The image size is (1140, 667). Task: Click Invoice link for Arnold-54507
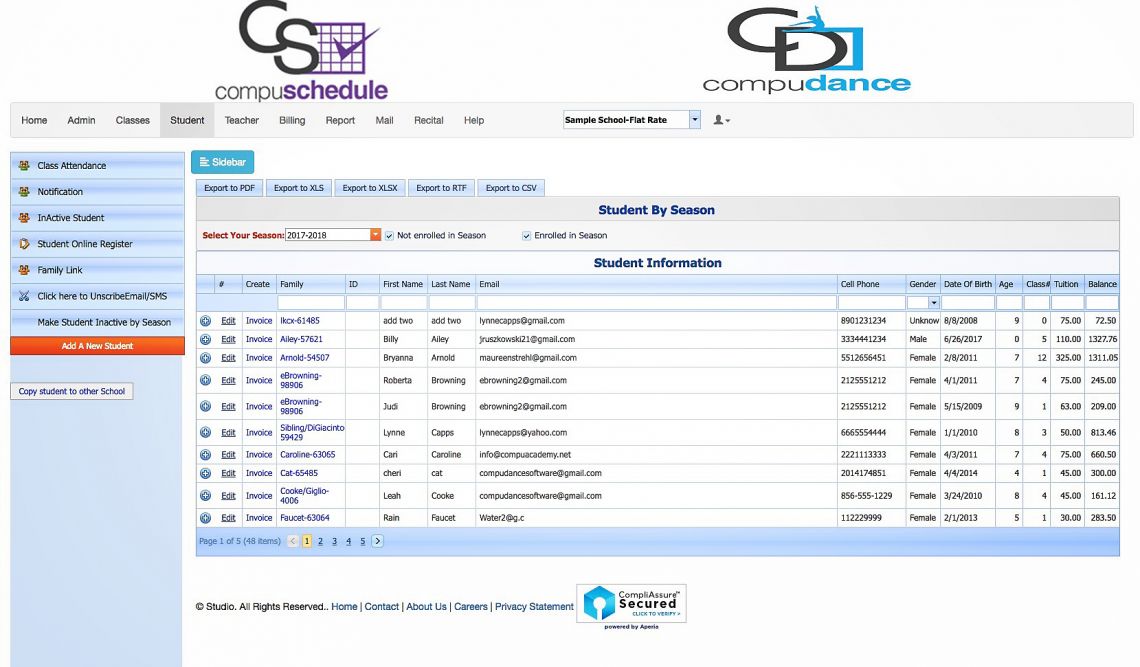pyautogui.click(x=259, y=358)
